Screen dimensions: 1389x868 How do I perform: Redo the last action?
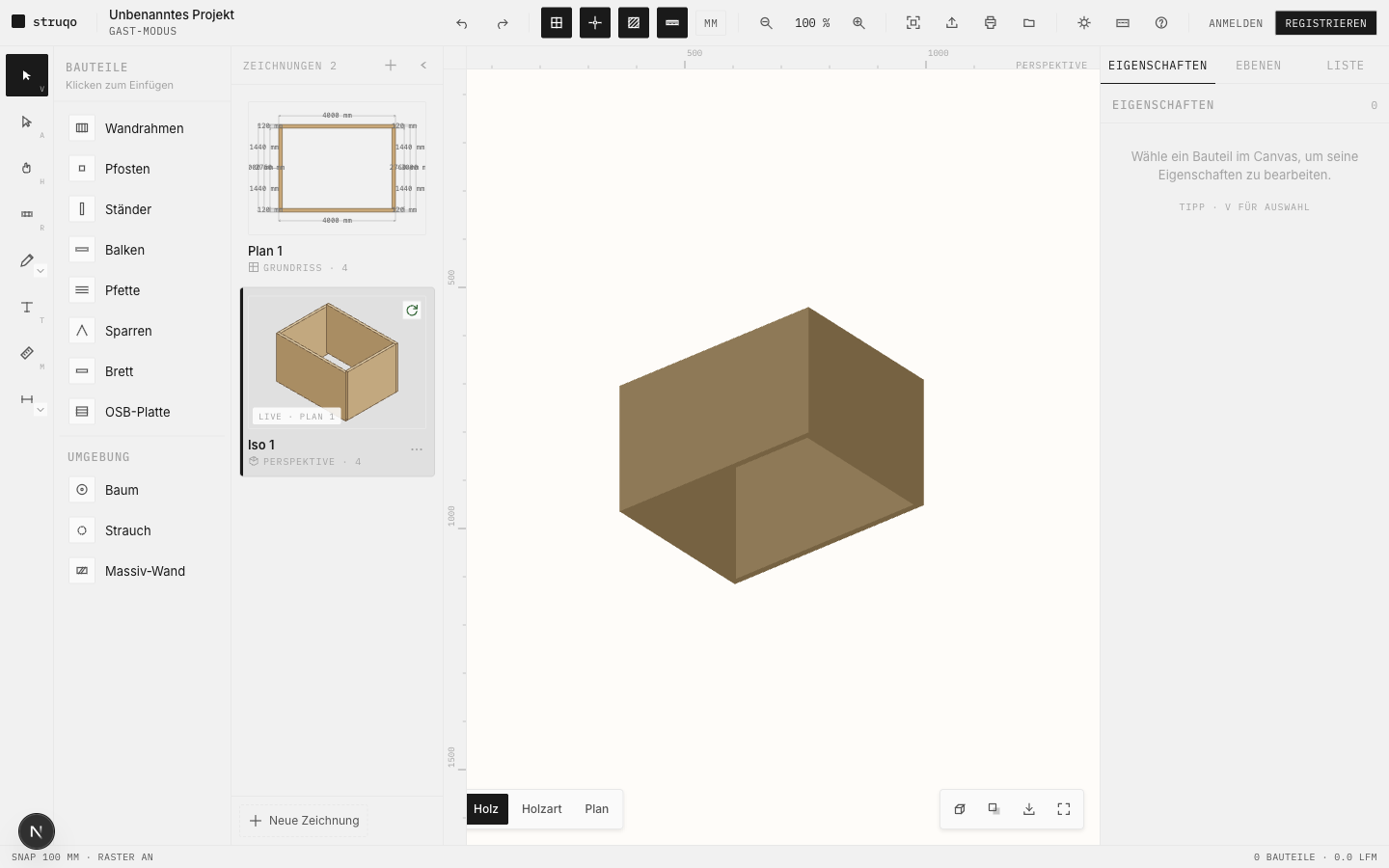click(x=503, y=23)
